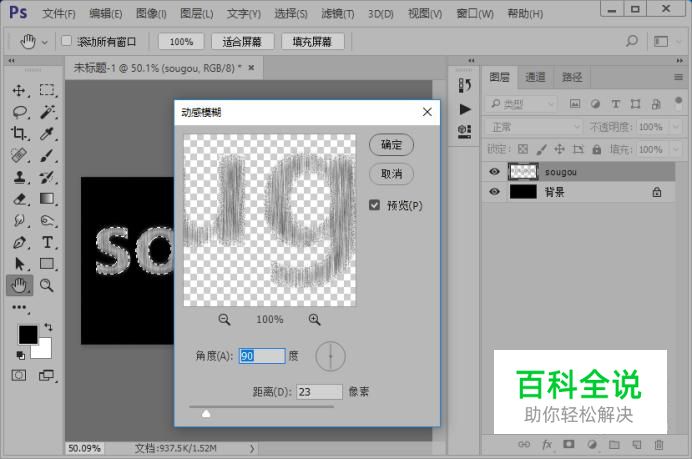This screenshot has height=459, width=692.
Task: Select the Rectangular Marquee tool
Action: coord(47,90)
